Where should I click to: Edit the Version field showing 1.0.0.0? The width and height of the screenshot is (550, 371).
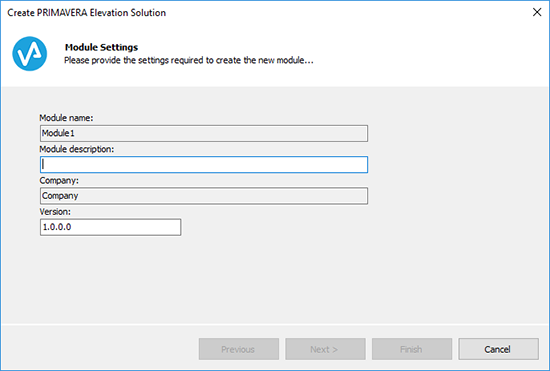pyautogui.click(x=110, y=227)
